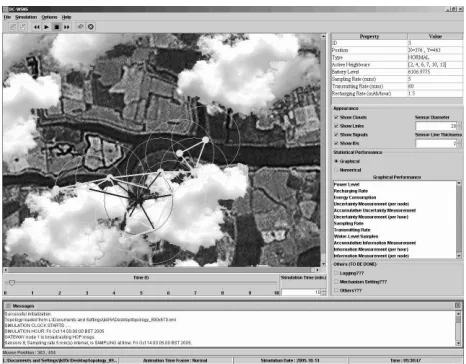Enable the Mechanism Setting??? checkbox

pos(336,282)
